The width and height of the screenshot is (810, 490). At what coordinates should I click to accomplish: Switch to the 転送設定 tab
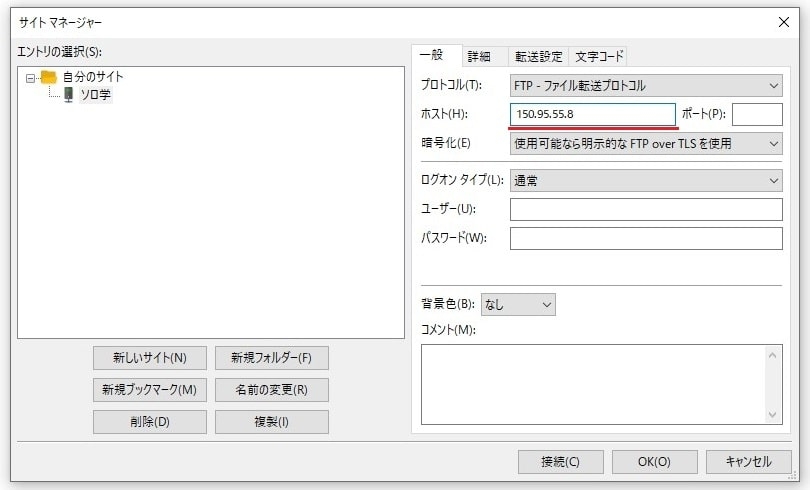coord(538,56)
